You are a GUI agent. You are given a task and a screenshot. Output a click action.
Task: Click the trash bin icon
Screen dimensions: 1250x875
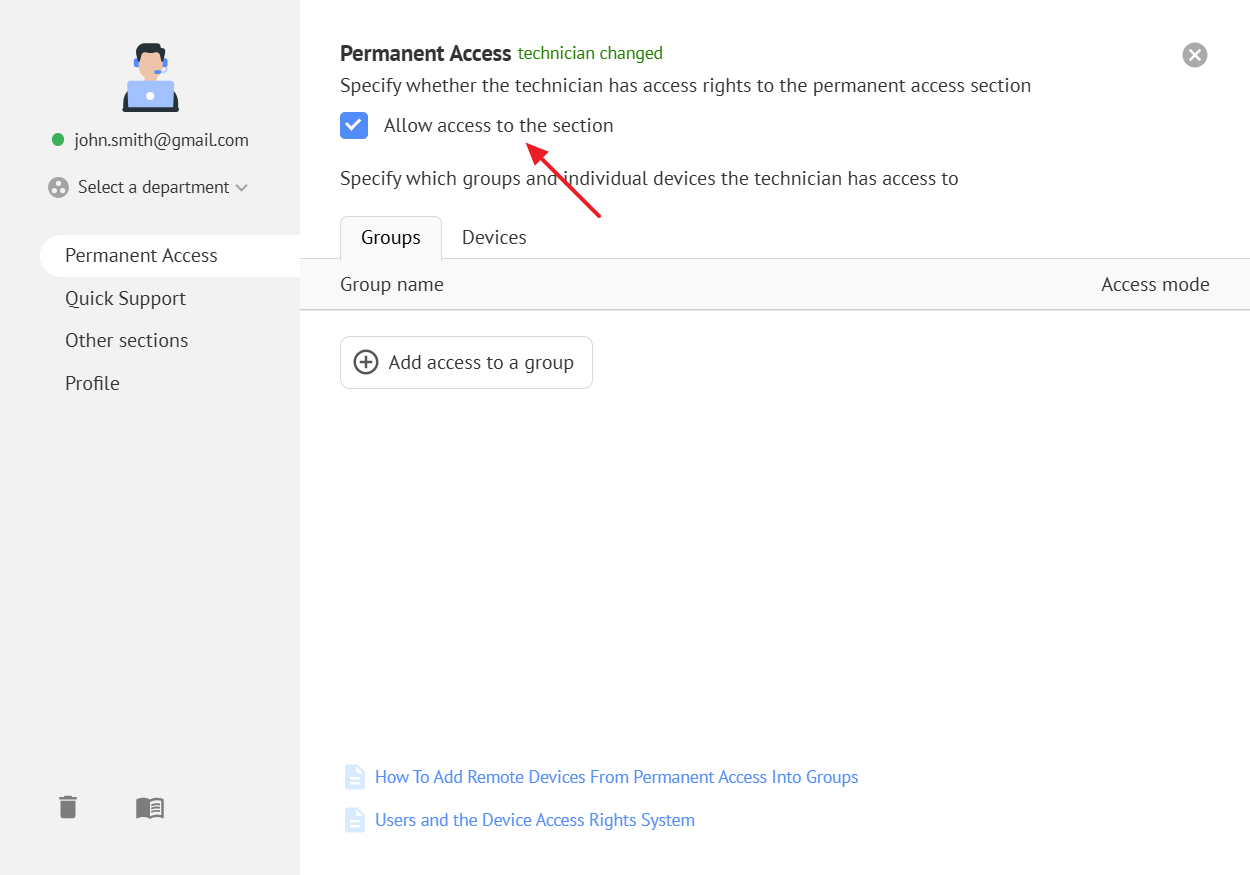(x=68, y=807)
